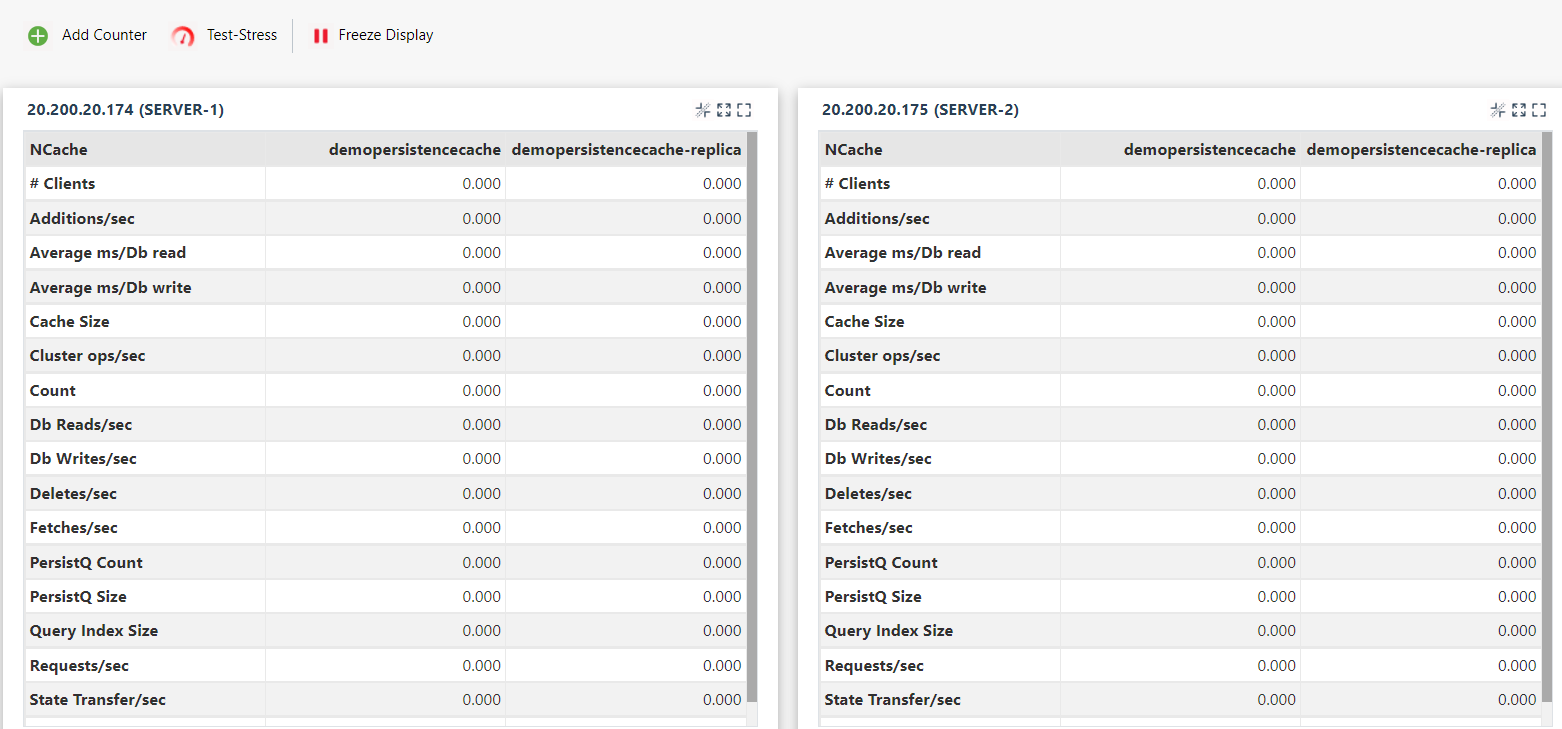Select Average ms/Db write row in SERVER-1

click(x=386, y=287)
